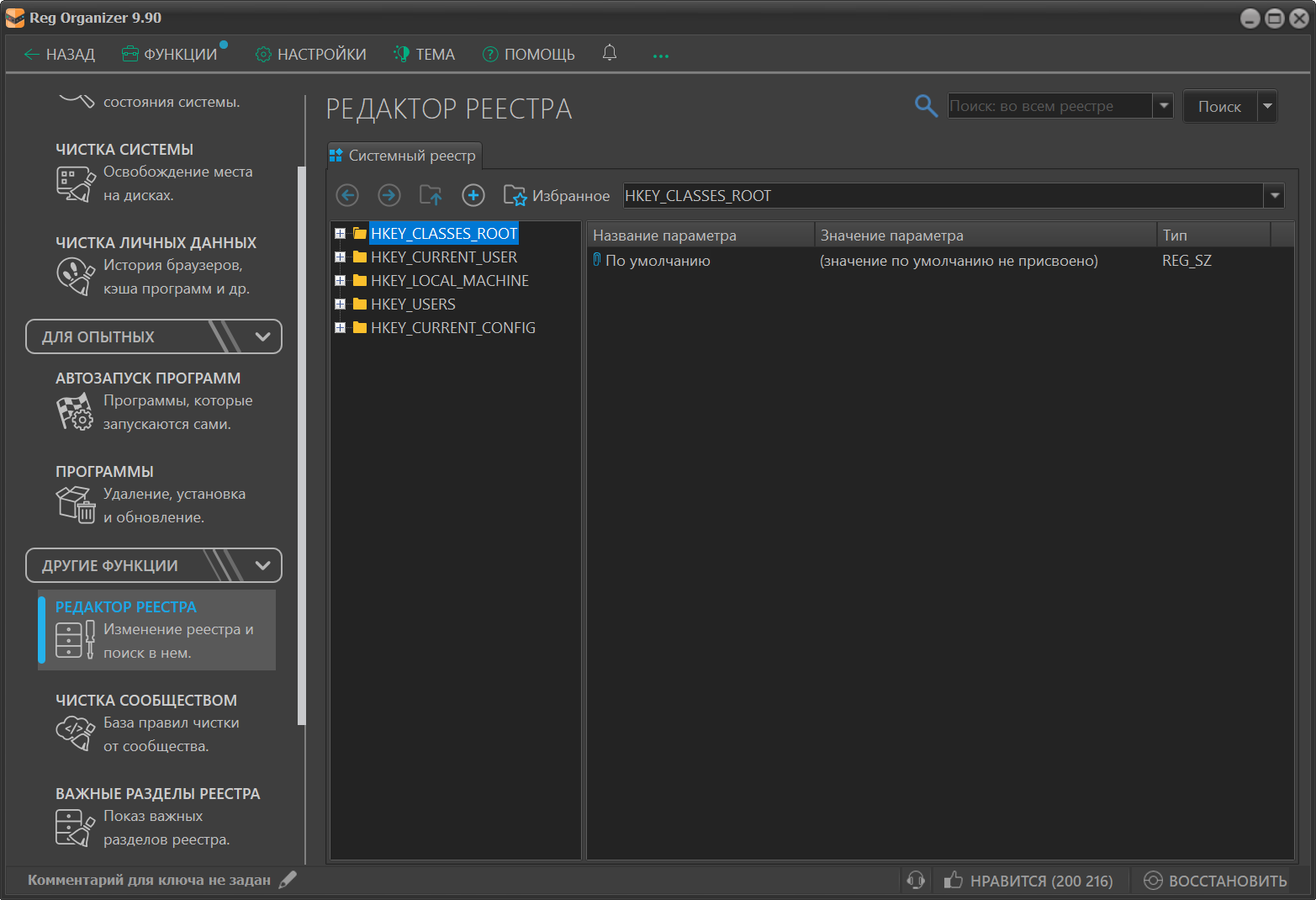Collapse the ДРУГИЕ ФУНКЦИИ section
Screen dimensions: 1316x900
pyautogui.click(x=262, y=565)
